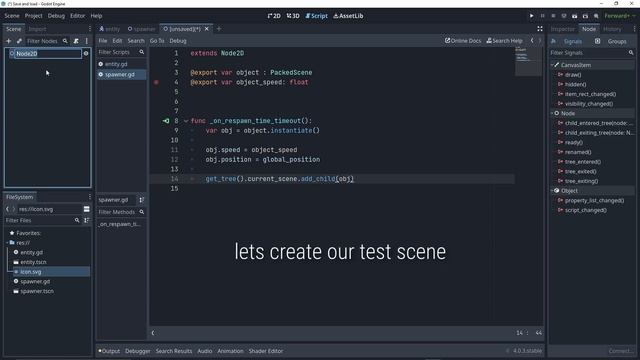Stop the running project
This screenshot has width=640, height=360.
pos(553,16)
